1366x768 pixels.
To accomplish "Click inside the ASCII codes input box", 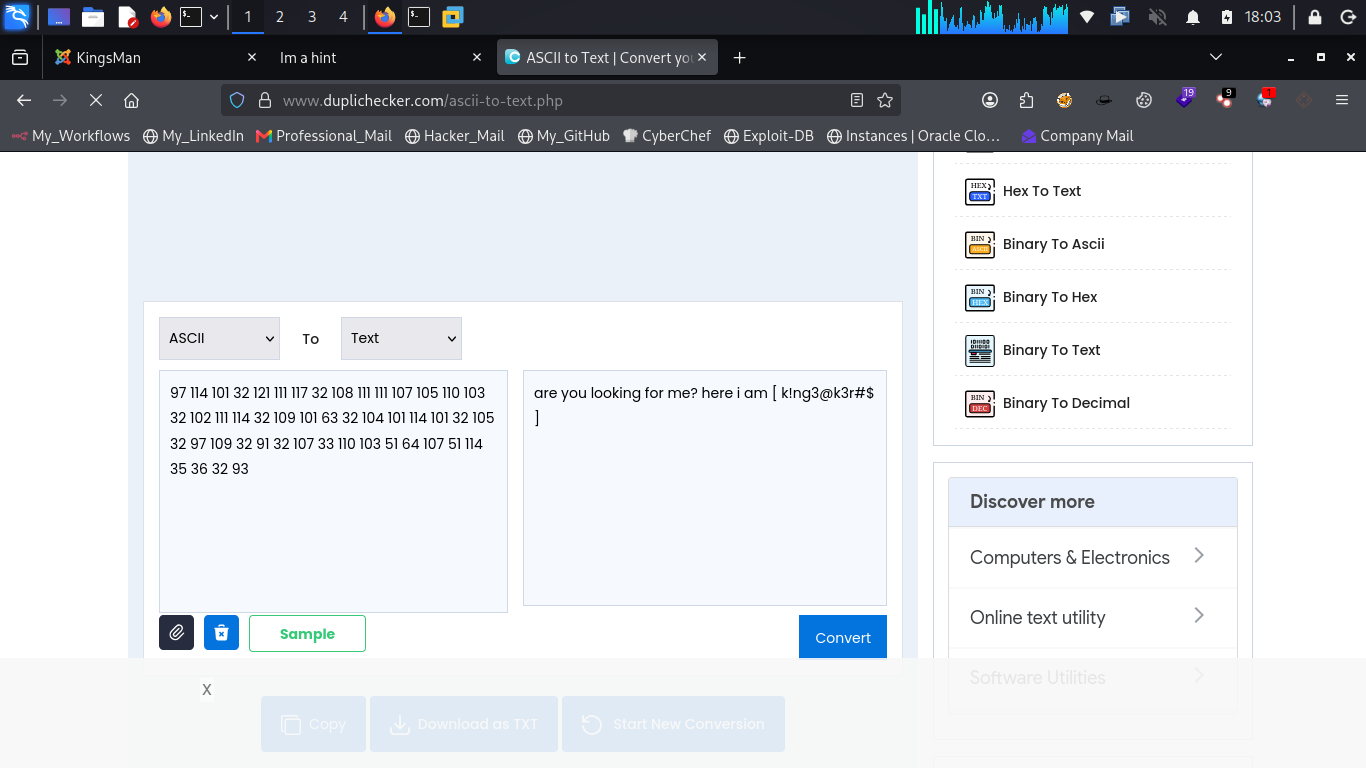I will (333, 491).
